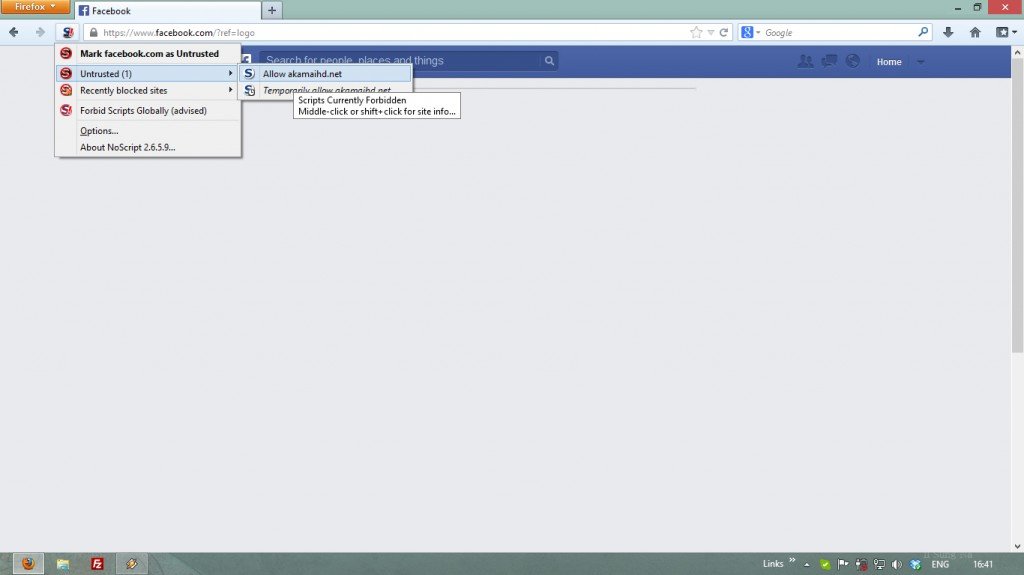The image size is (1024, 575).
Task: Open the orange Firefox menu button
Action: [x=35, y=7]
